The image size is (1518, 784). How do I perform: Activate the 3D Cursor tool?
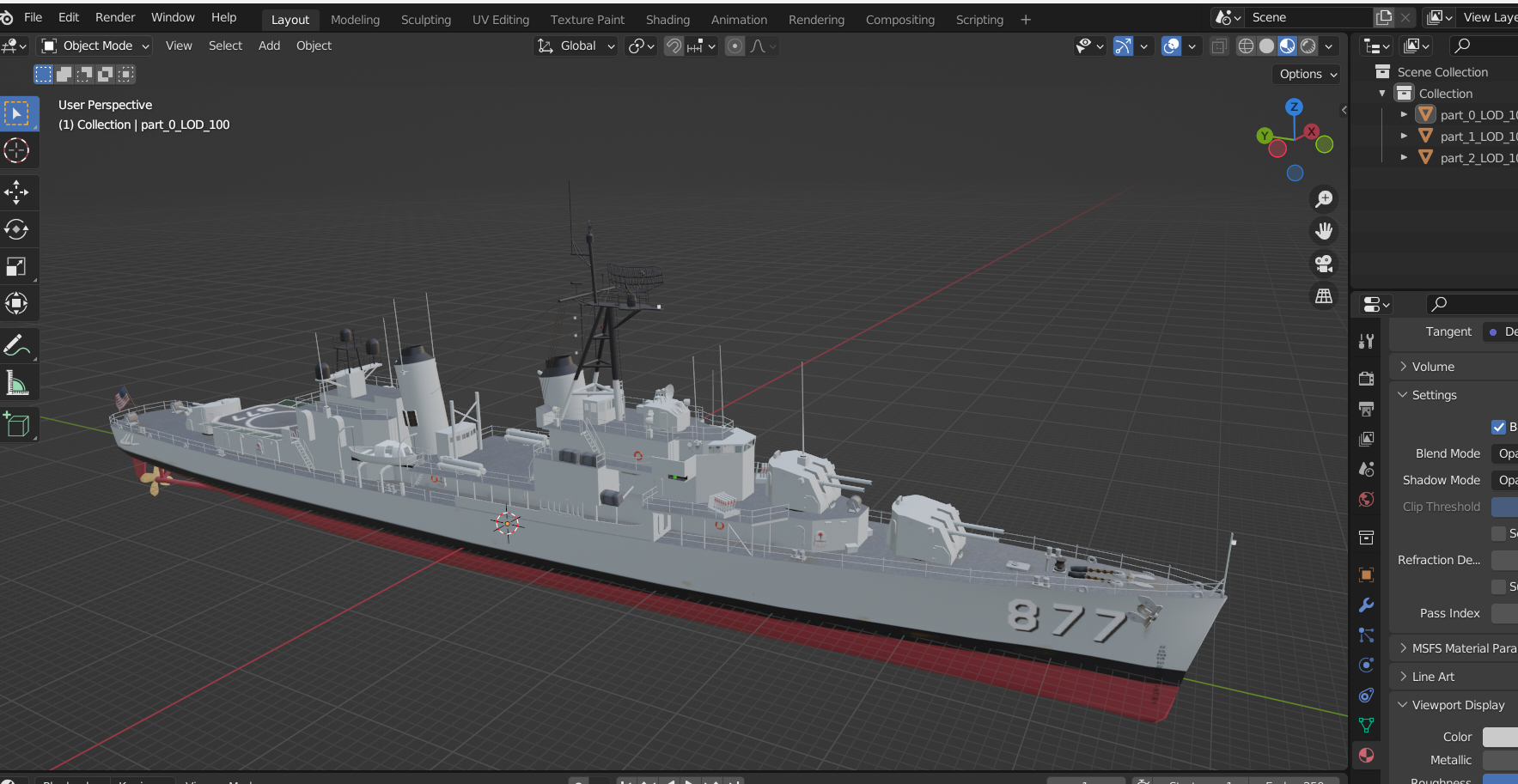click(17, 151)
